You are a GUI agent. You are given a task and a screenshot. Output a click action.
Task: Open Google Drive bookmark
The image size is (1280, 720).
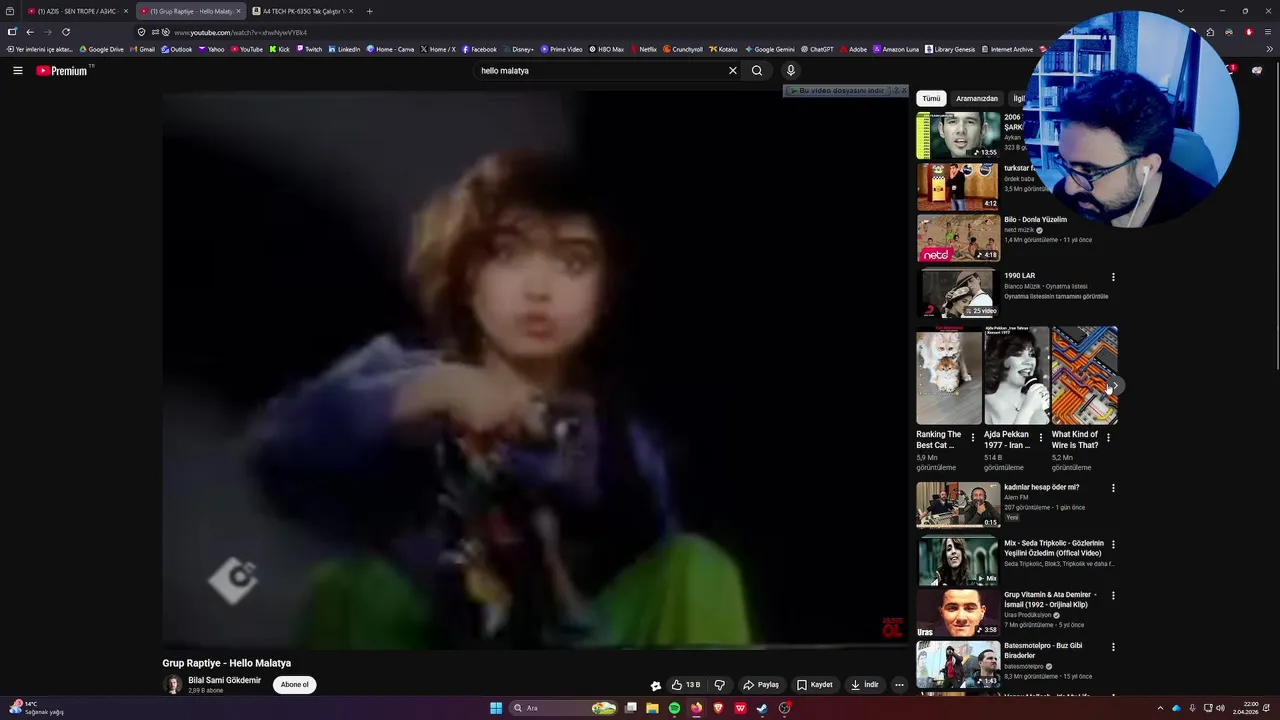click(x=101, y=49)
